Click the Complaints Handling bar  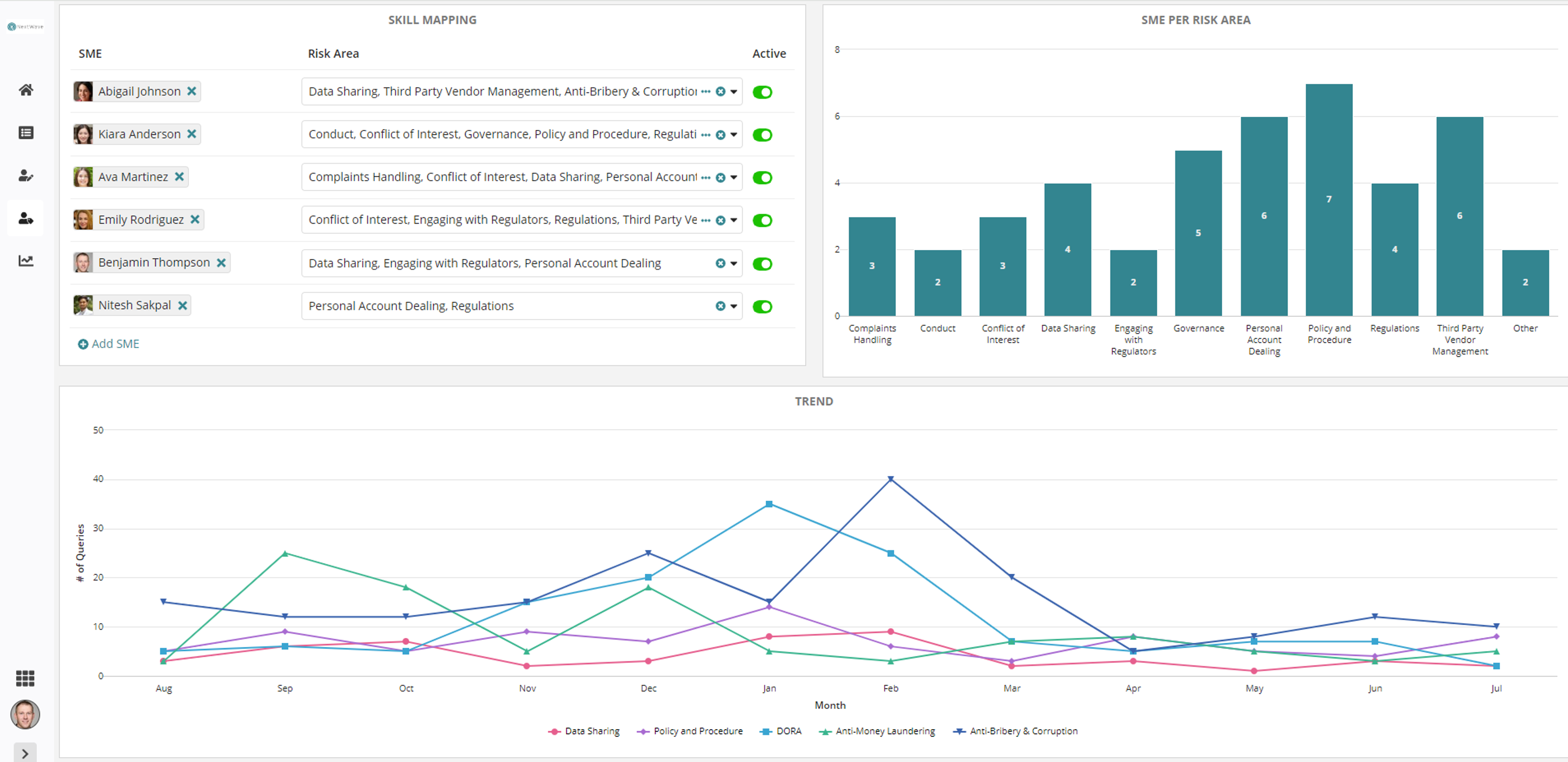872,266
